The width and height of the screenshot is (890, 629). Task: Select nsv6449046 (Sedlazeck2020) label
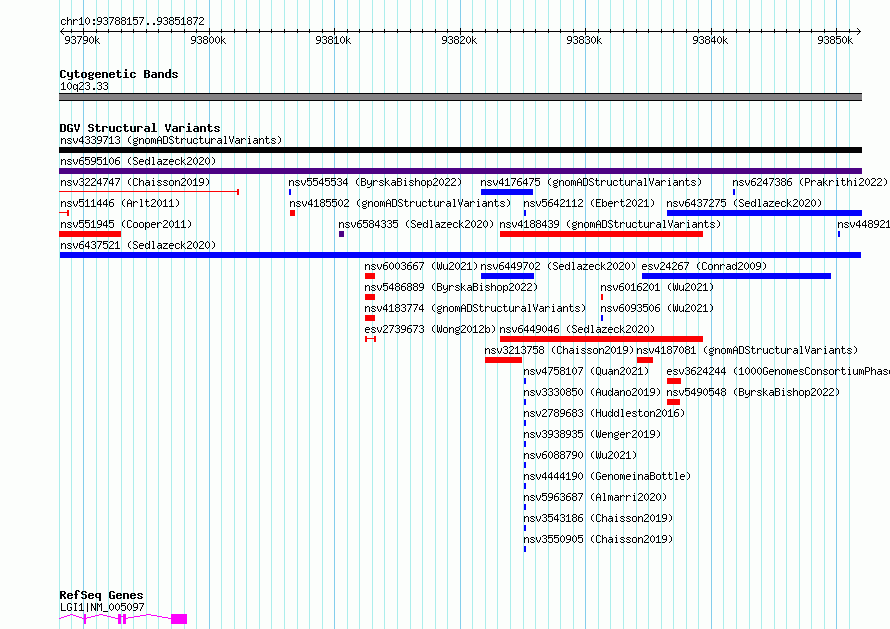577,329
